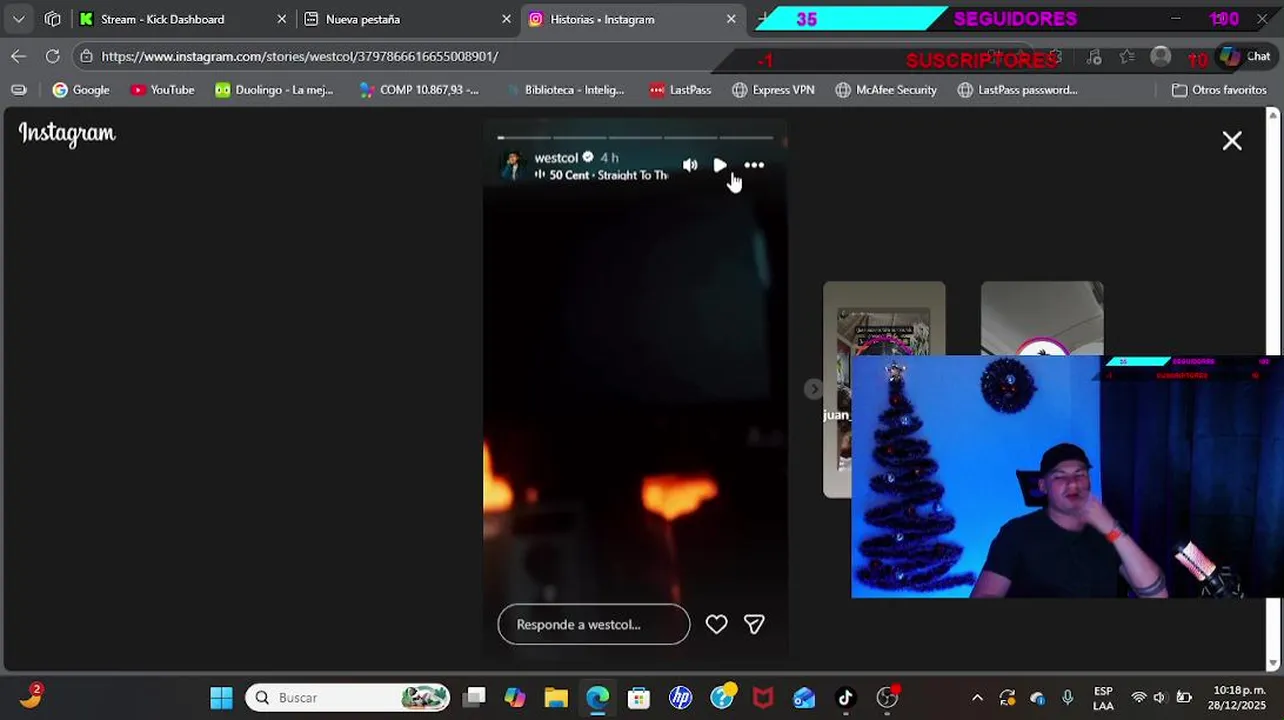Viewport: 1284px width, 720px height.
Task: Select Microsoft Edge taskbar icon
Action: point(597,697)
